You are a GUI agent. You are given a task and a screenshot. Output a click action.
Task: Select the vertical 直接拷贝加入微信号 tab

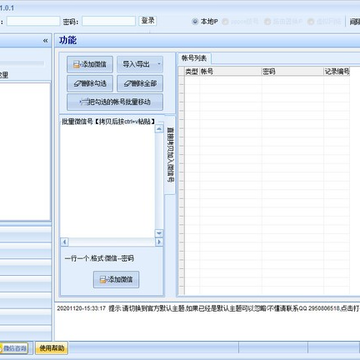(170, 155)
